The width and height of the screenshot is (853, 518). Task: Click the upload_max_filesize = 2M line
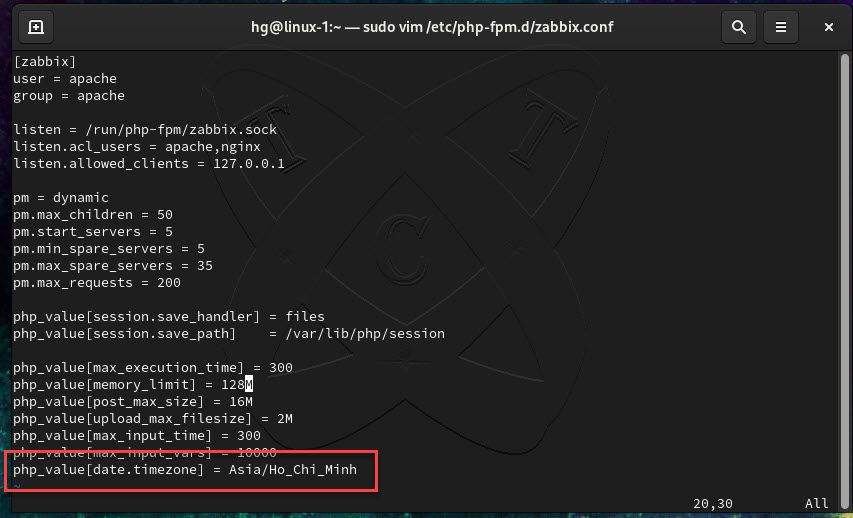(153, 418)
